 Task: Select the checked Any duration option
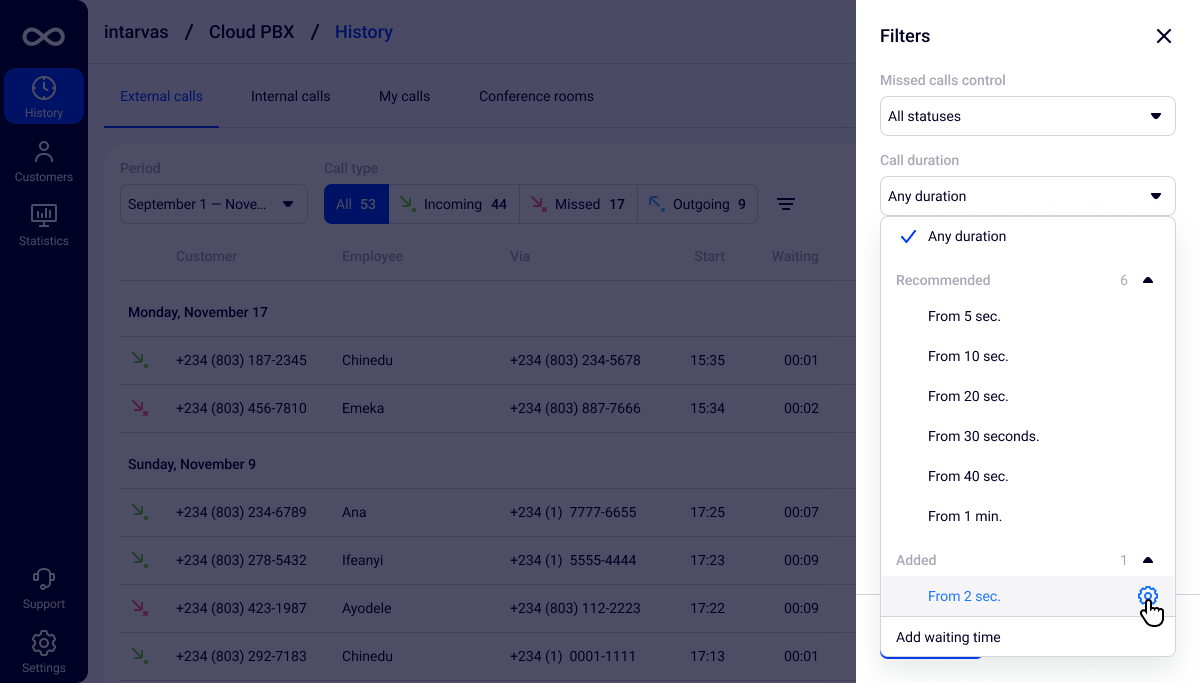coord(966,237)
